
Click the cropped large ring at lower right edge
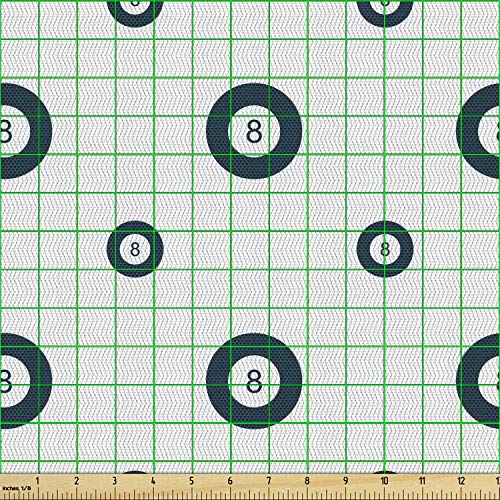[478, 381]
